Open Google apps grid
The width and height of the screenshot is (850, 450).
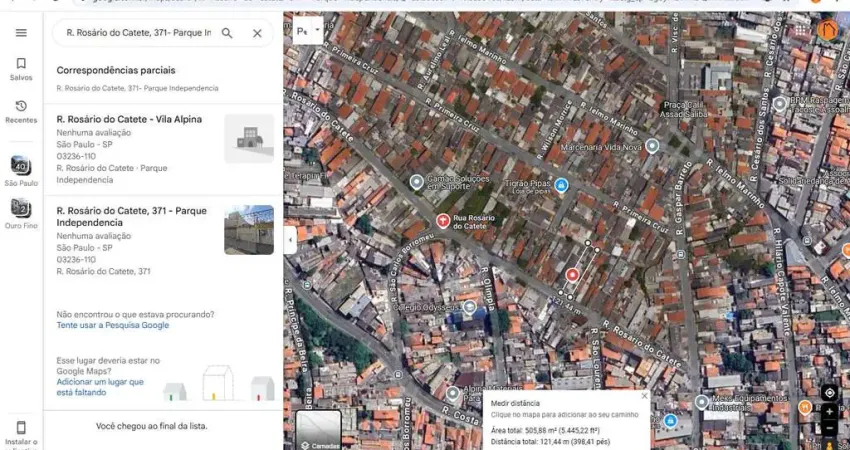(x=800, y=31)
